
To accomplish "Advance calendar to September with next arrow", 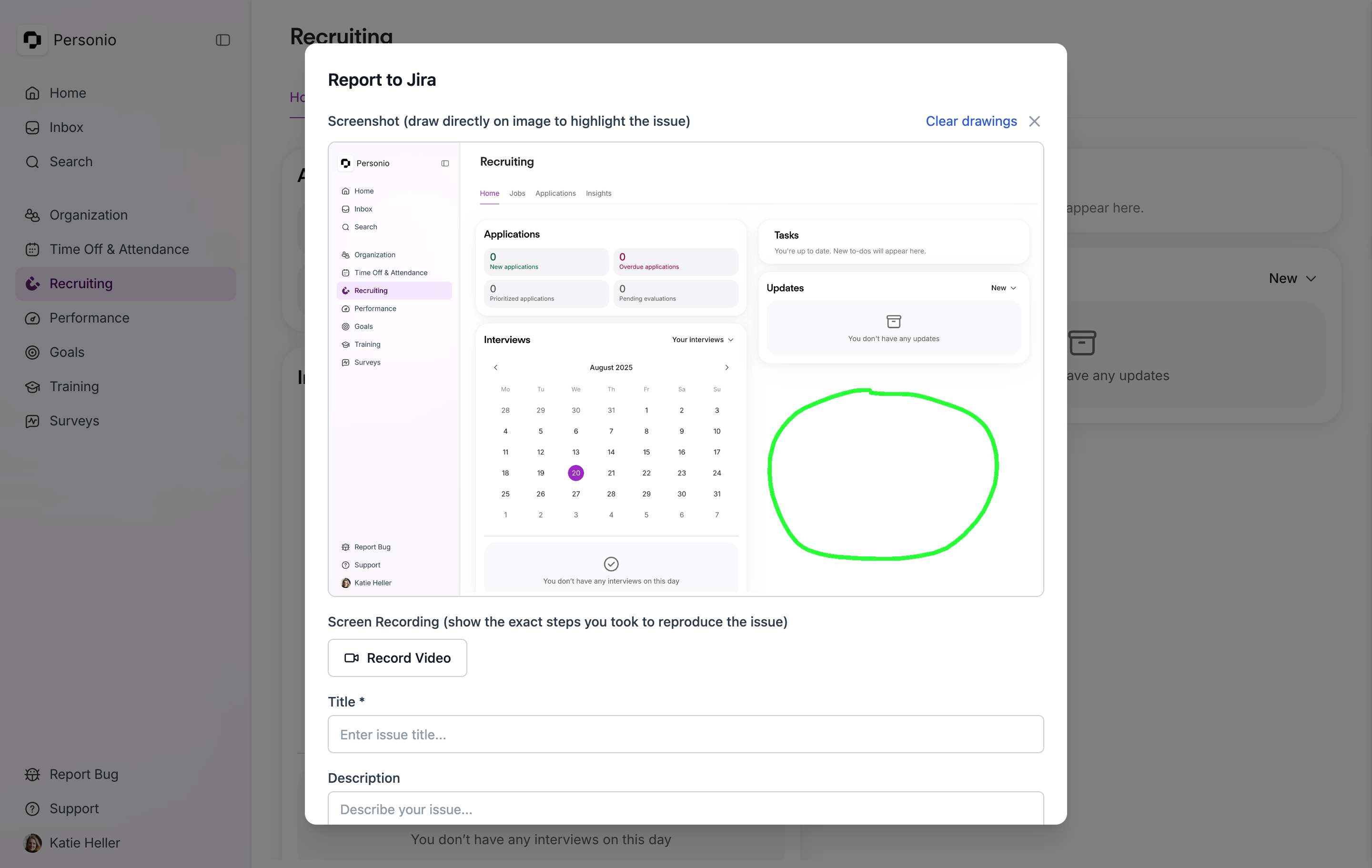I will point(726,368).
